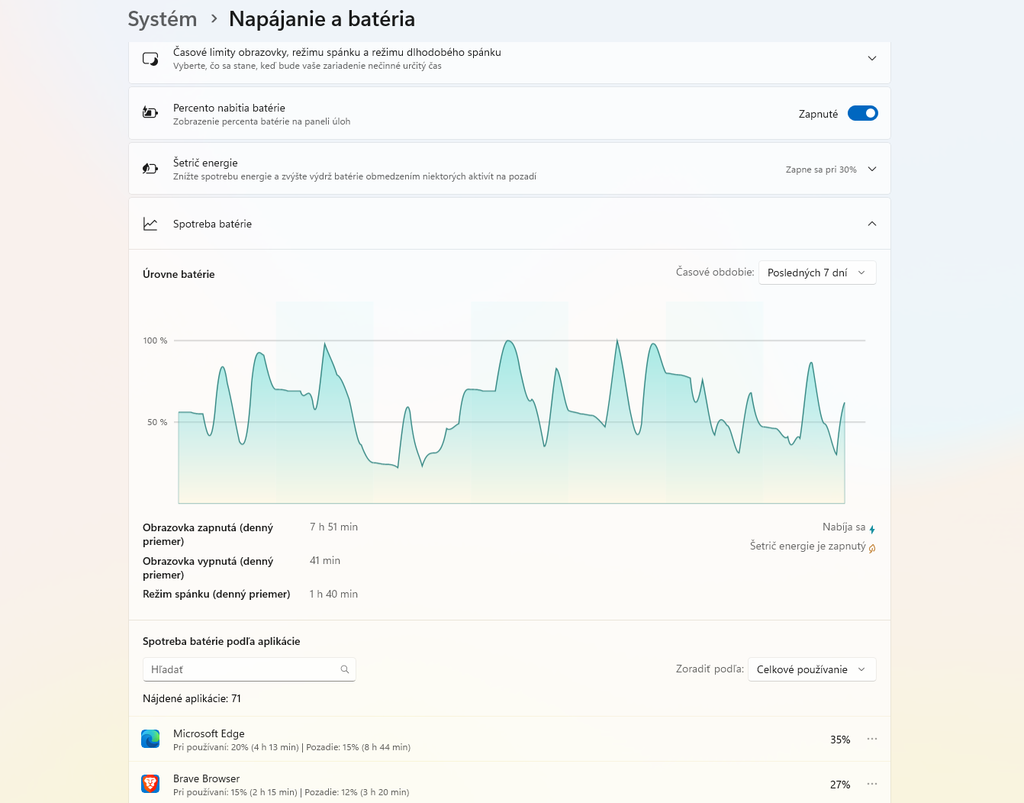
Task: Select the Microsoft Edge usage row
Action: pos(509,739)
